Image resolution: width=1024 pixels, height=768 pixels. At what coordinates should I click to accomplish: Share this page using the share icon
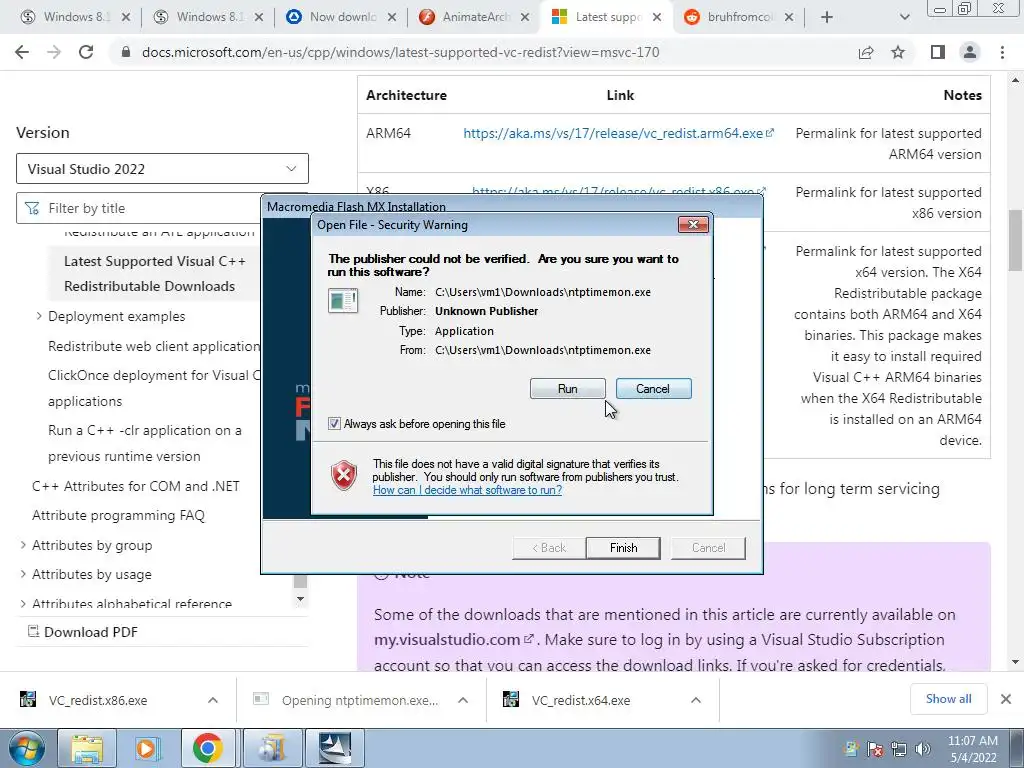[x=866, y=52]
